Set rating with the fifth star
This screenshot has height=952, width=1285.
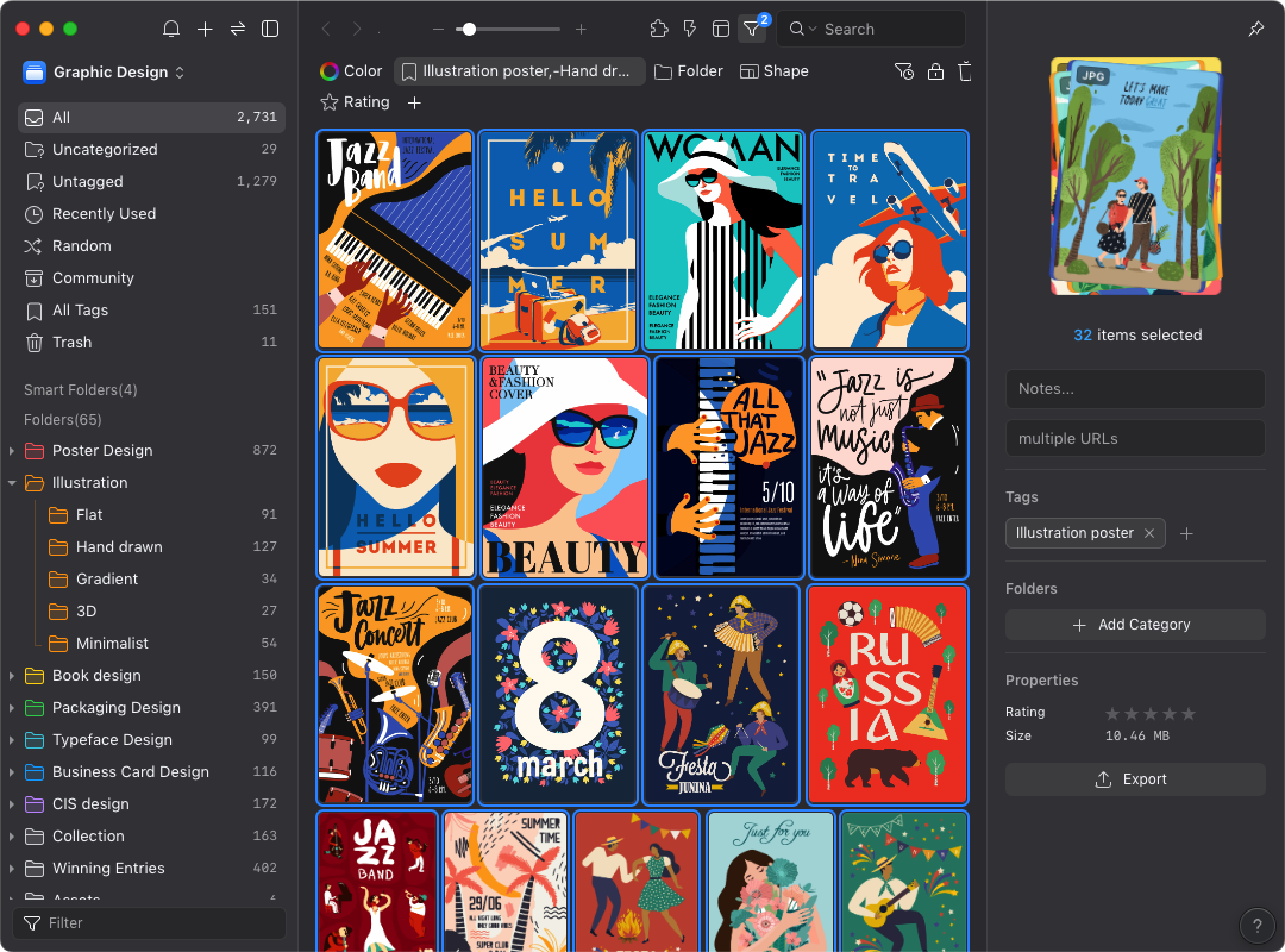coord(1189,713)
